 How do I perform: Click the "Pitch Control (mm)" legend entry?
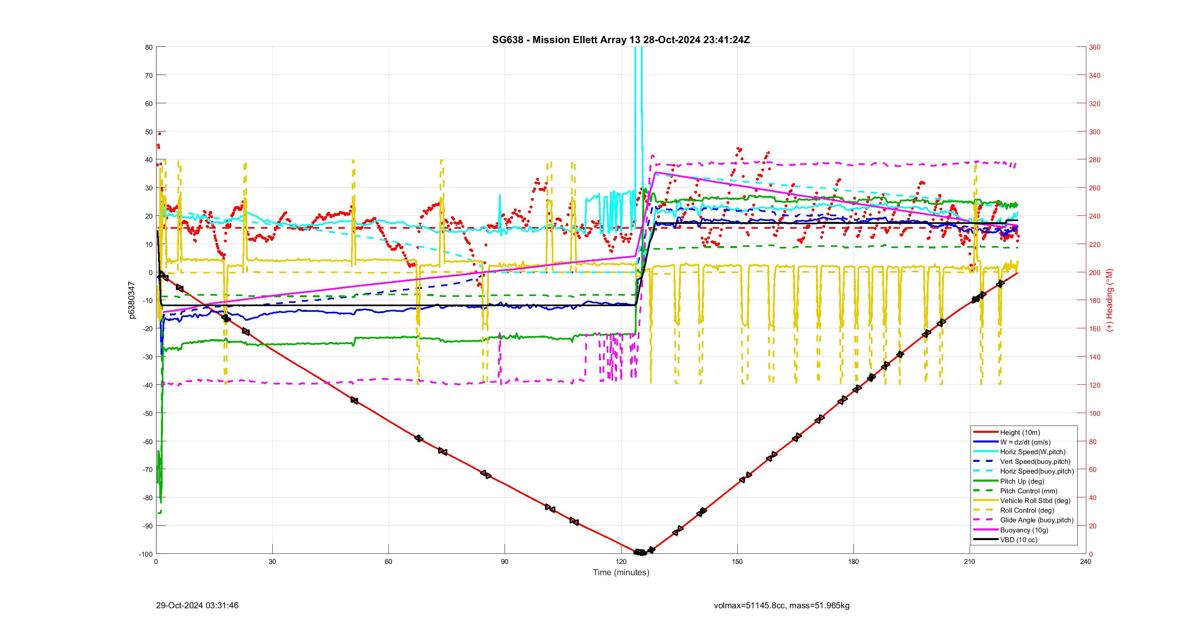[x=1029, y=491]
